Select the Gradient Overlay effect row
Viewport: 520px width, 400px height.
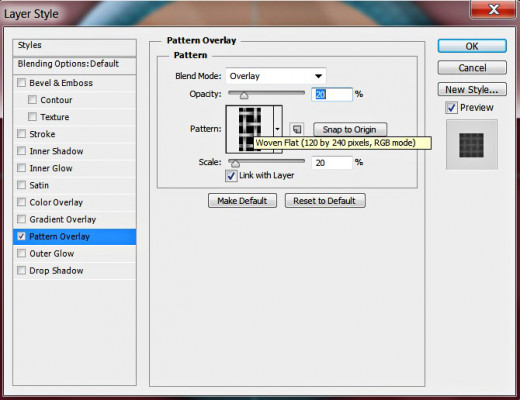pos(74,219)
